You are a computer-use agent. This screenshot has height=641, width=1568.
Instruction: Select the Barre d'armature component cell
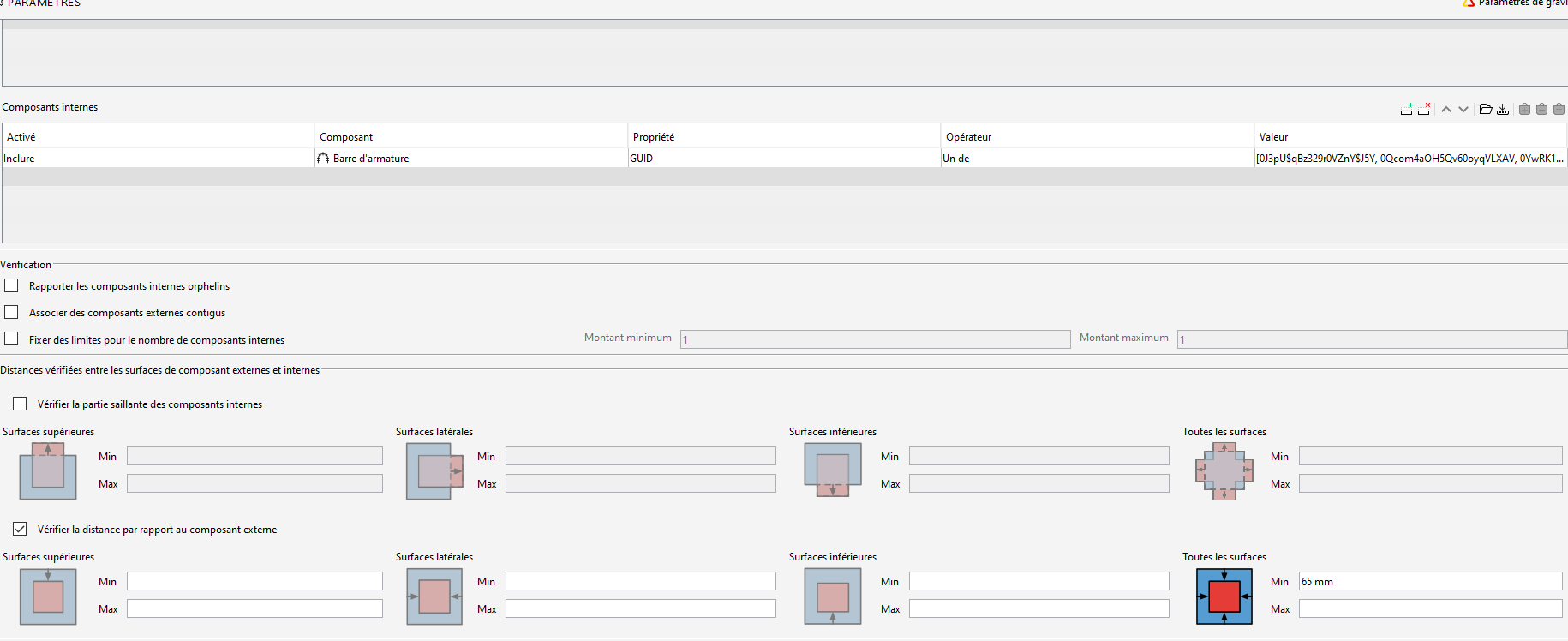(470, 159)
